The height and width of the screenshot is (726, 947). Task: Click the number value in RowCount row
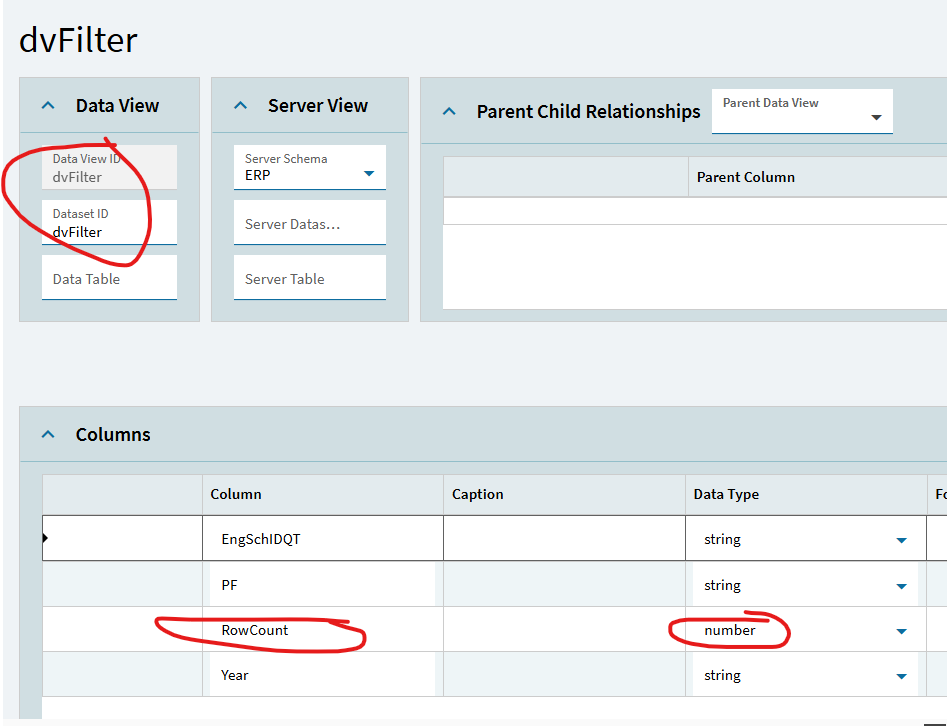click(730, 630)
